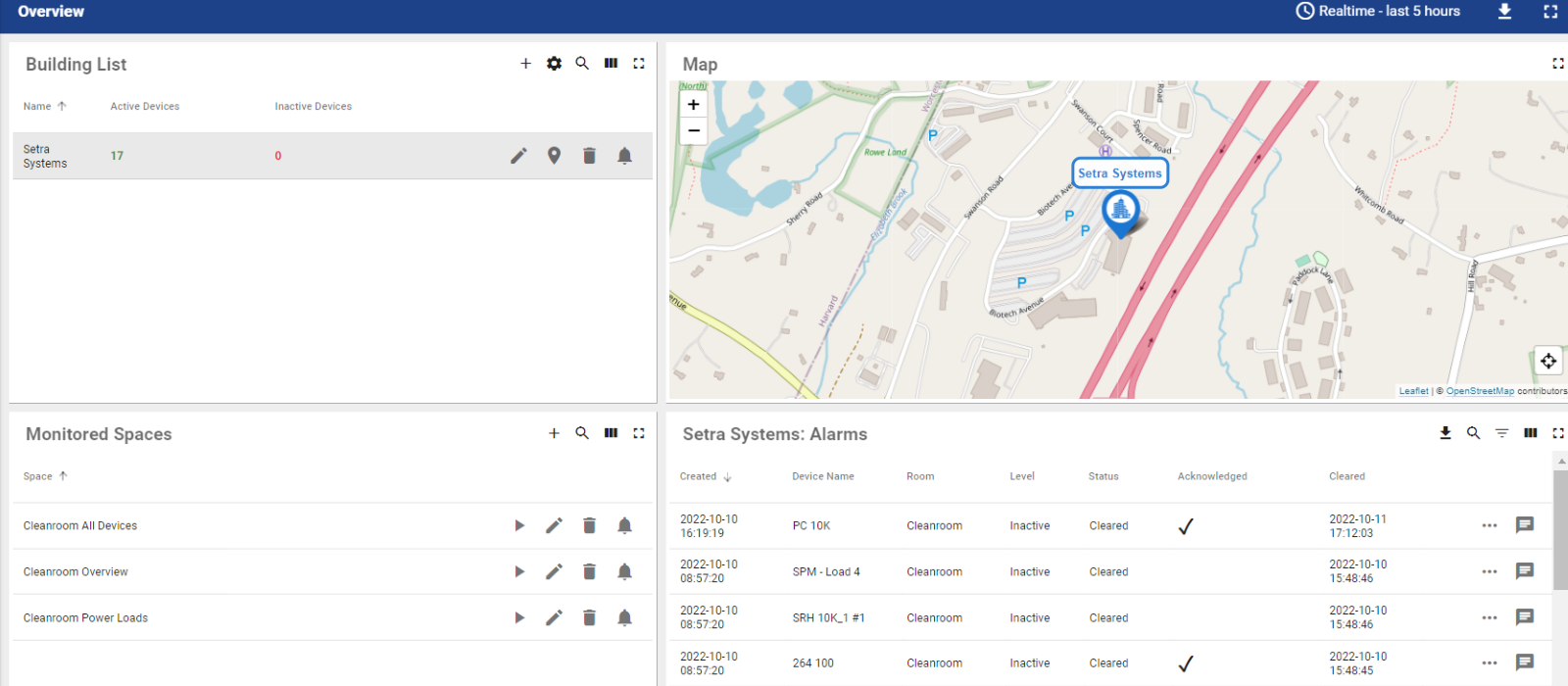
Task: Toggle dashboard fullscreen in top bar
Action: point(1550,12)
